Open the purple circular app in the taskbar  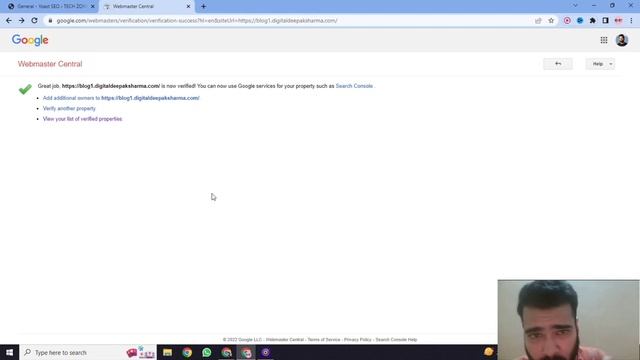point(265,352)
